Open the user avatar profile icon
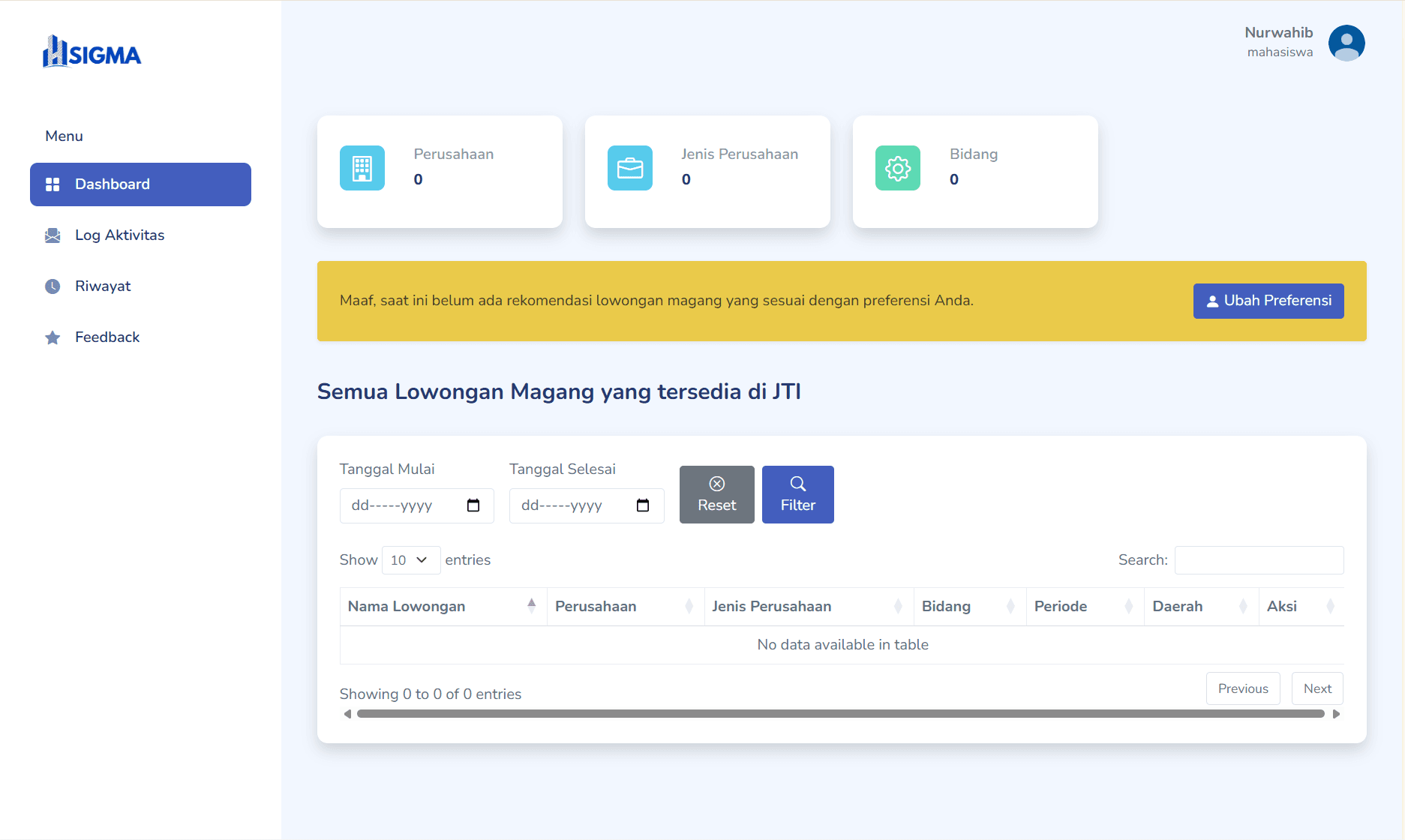 point(1346,43)
